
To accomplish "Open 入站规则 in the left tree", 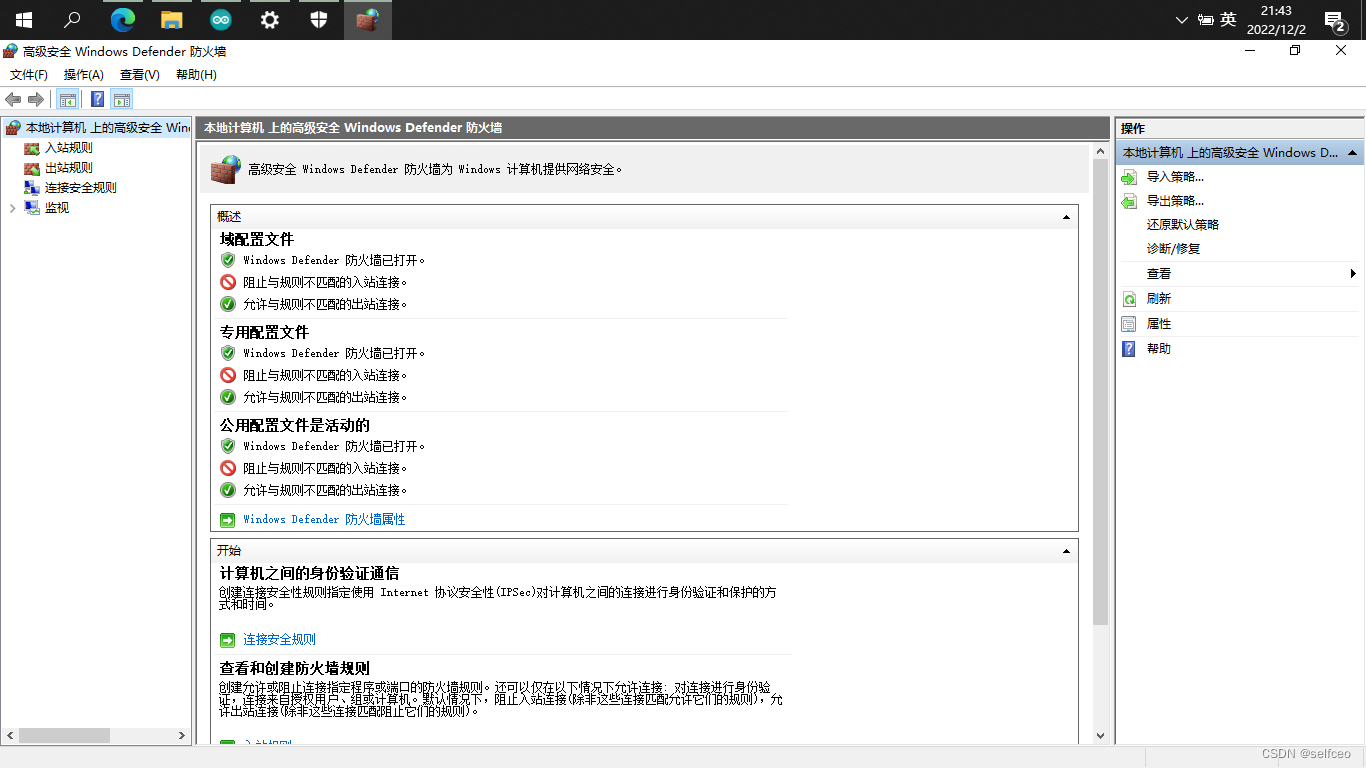I will point(69,148).
